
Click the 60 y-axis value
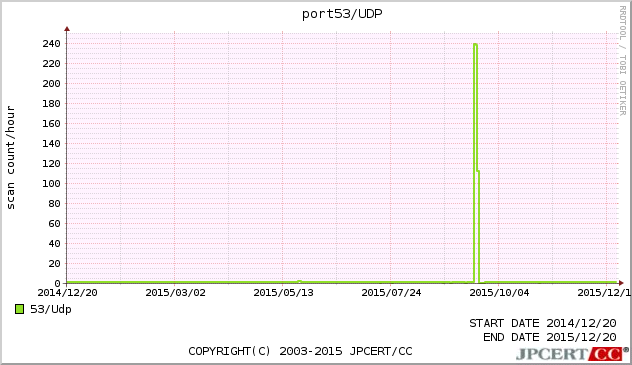pyautogui.click(x=54, y=224)
